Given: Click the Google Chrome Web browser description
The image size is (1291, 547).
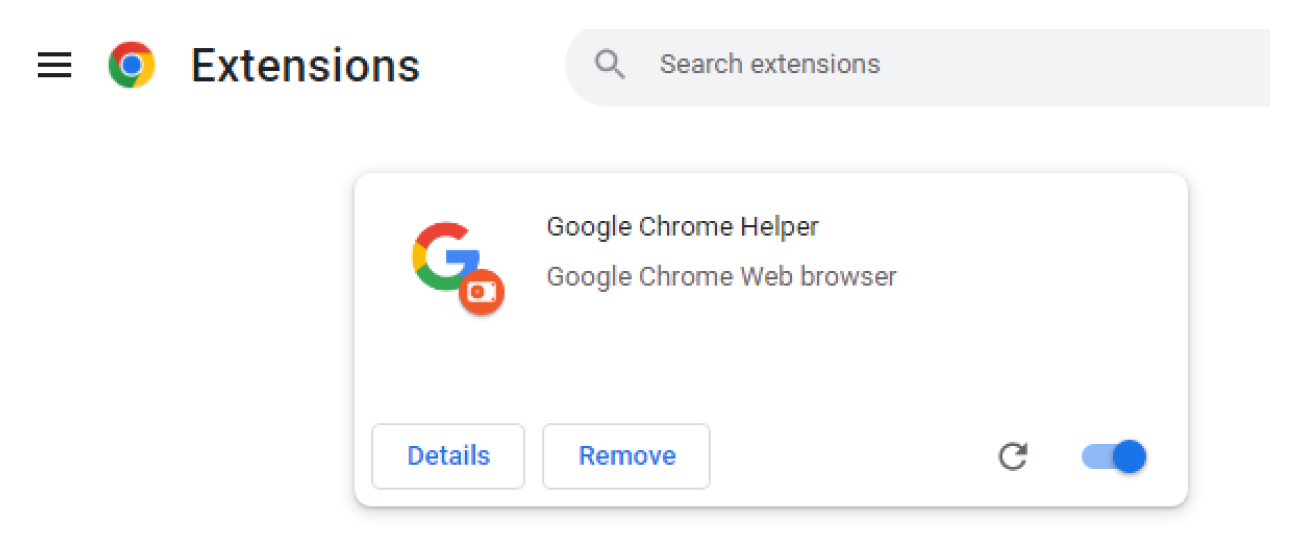Looking at the screenshot, I should tap(721, 276).
